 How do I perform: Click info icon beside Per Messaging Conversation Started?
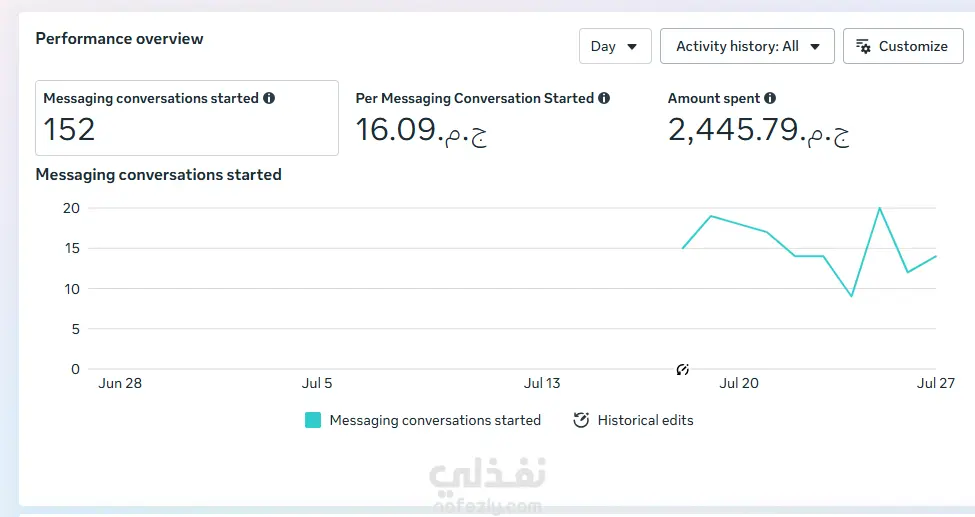click(x=604, y=98)
